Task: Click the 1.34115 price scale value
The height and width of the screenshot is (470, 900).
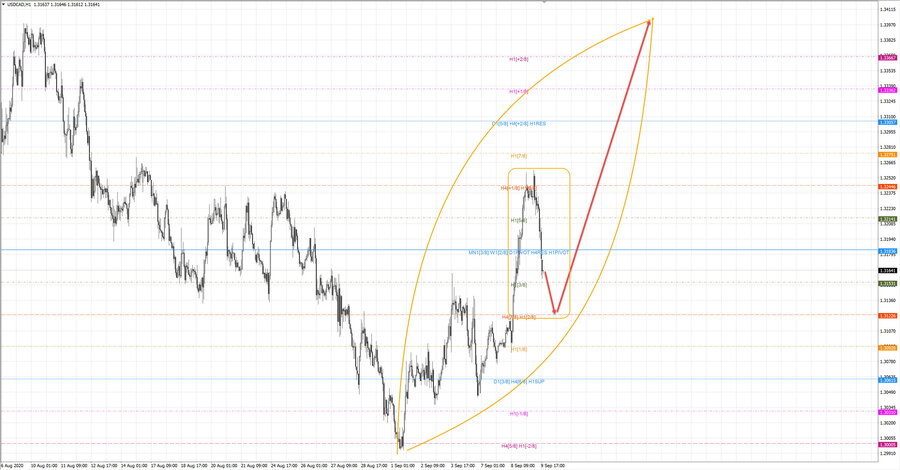Action: point(889,9)
